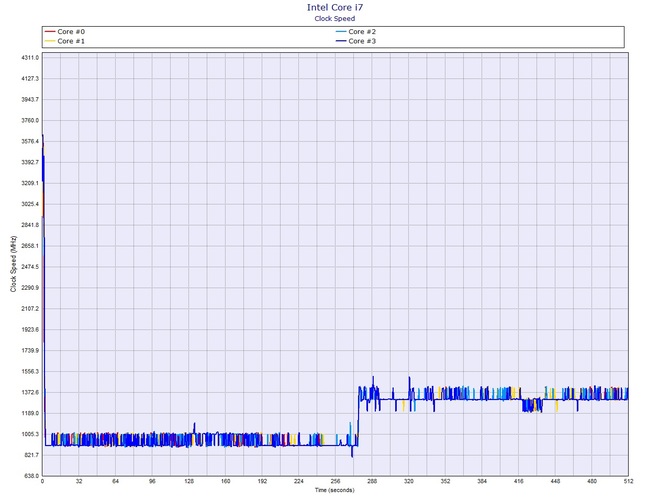
Task: Click the 128 x-axis tick label
Action: coord(189,481)
